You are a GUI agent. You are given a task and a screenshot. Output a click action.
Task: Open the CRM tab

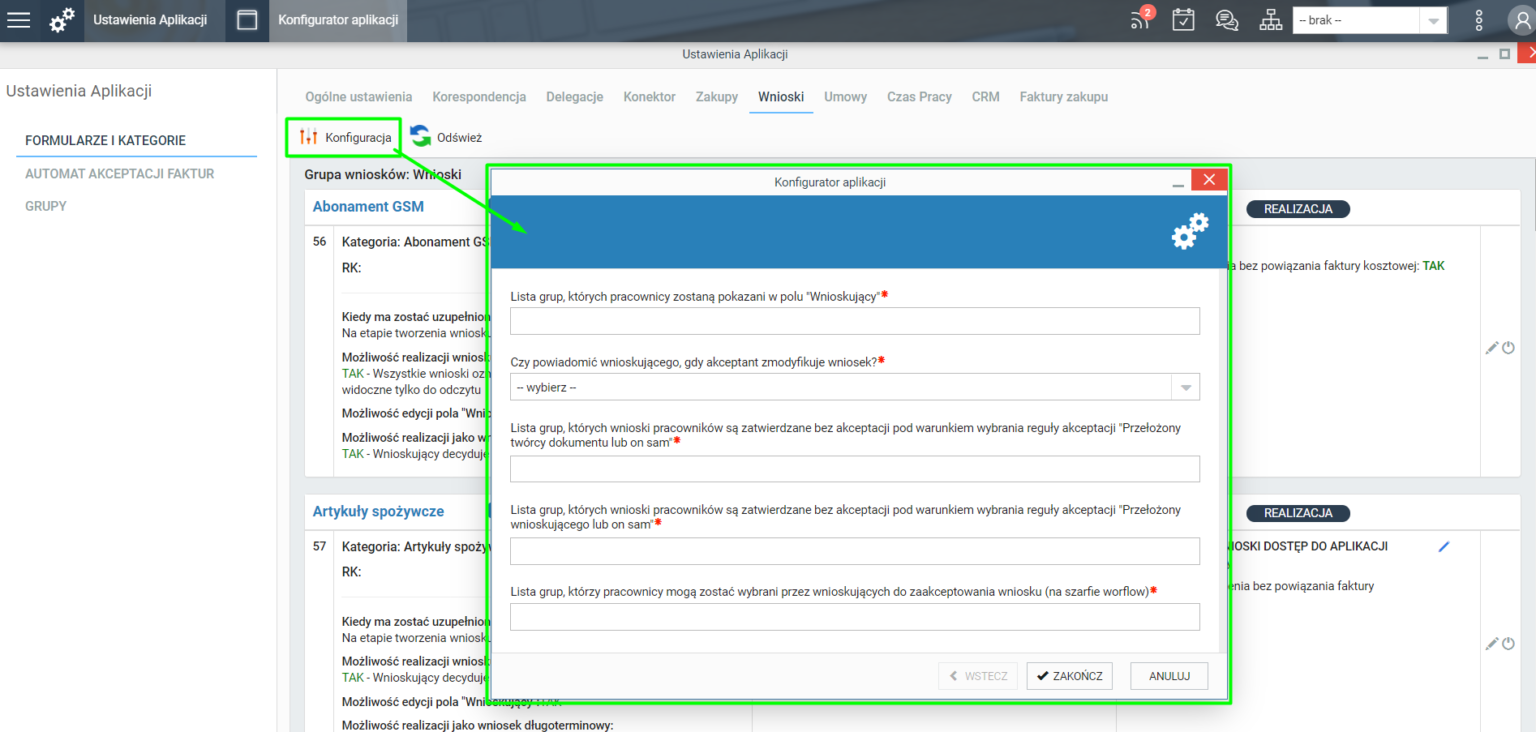click(985, 97)
